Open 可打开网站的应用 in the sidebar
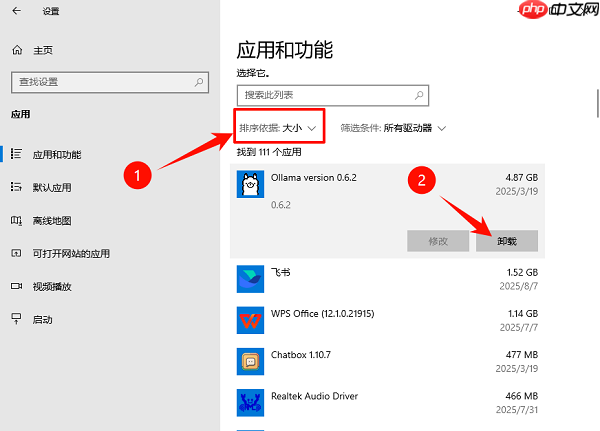Screen dimensions: 600x431 point(71,253)
